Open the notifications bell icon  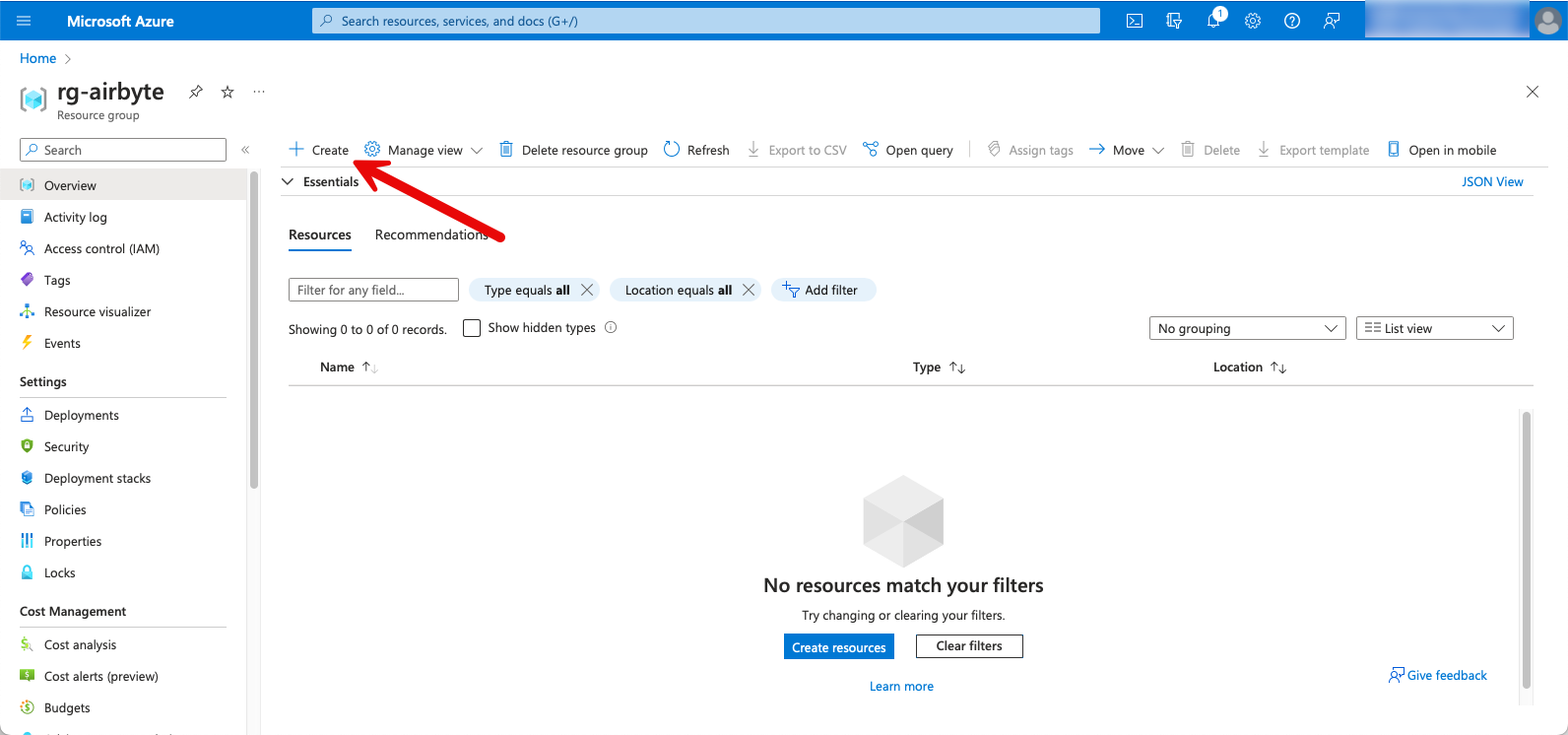[x=1213, y=21]
